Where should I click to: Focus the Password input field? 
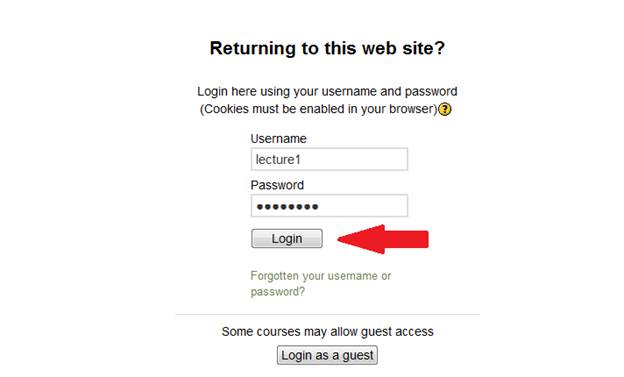pos(329,206)
